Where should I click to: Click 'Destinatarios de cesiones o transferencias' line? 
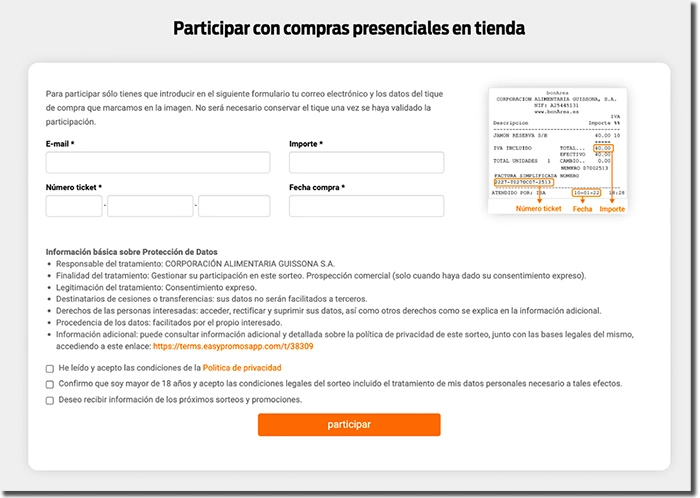pyautogui.click(x=212, y=299)
